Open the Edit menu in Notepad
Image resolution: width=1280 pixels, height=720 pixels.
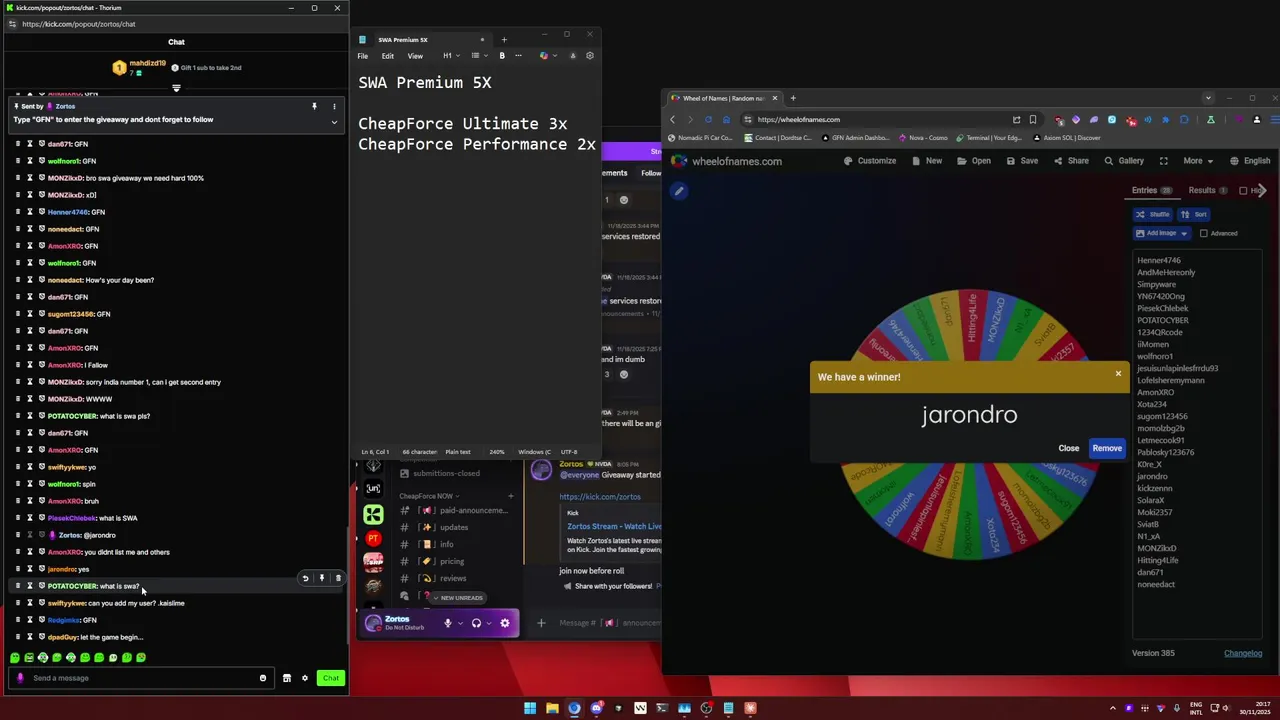[388, 56]
